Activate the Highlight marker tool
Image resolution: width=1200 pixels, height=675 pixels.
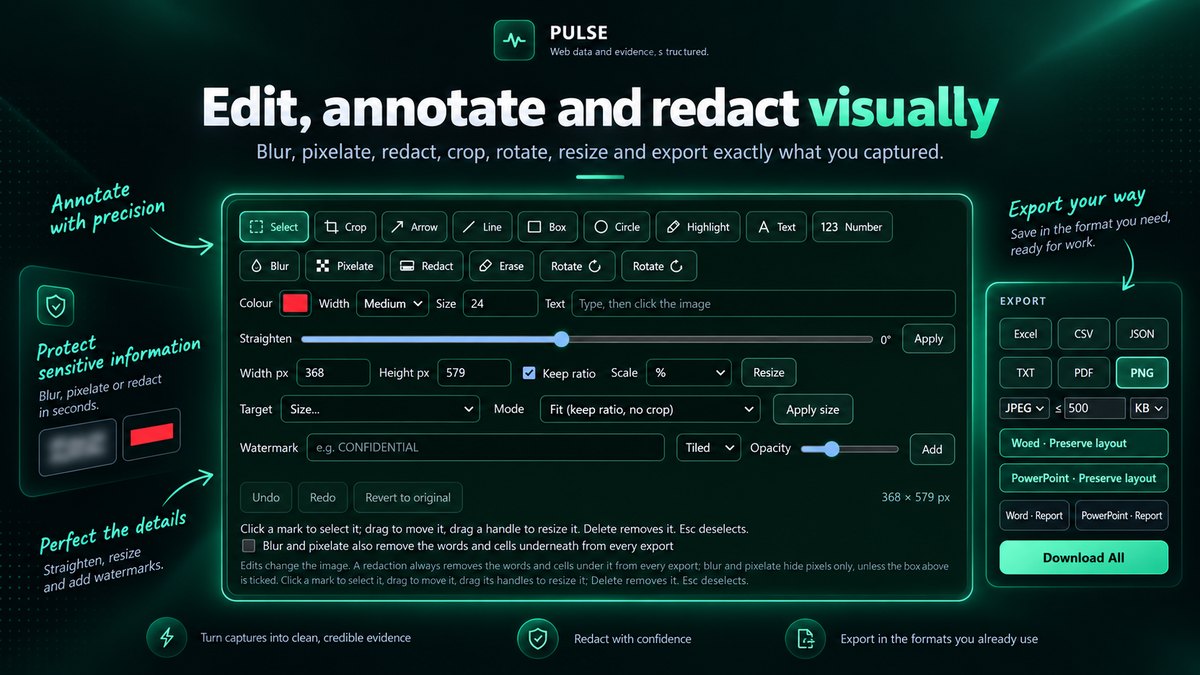click(x=698, y=227)
